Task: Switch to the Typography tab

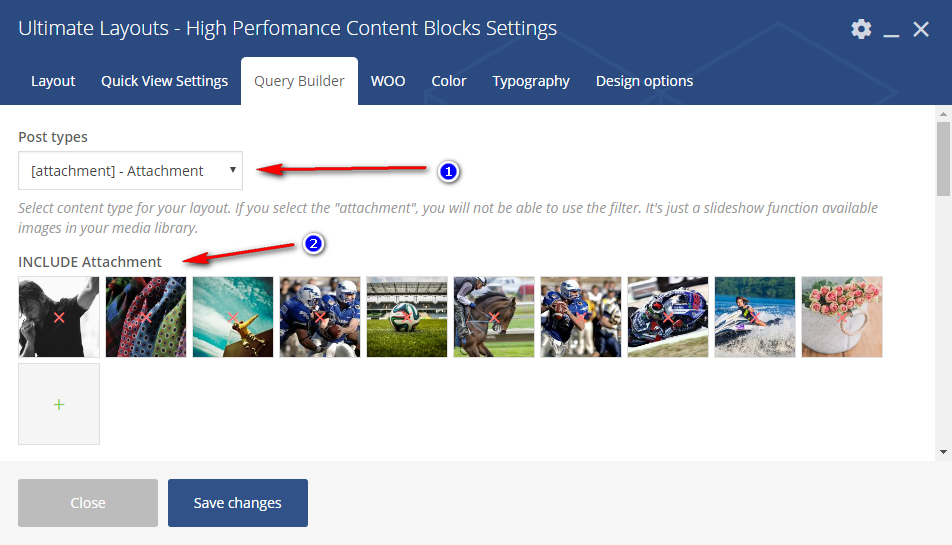Action: (x=531, y=81)
